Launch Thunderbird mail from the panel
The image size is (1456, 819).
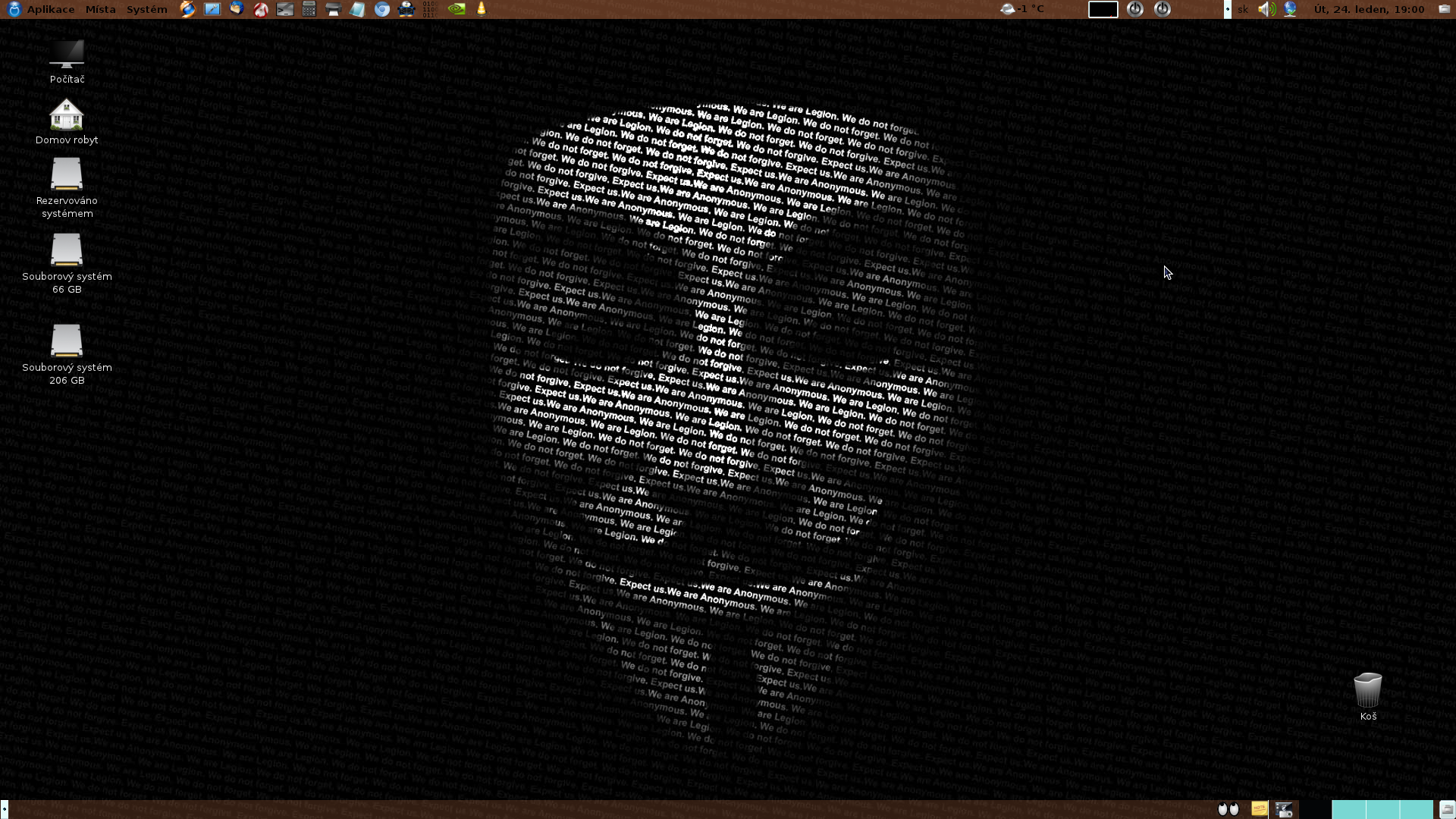click(237, 9)
